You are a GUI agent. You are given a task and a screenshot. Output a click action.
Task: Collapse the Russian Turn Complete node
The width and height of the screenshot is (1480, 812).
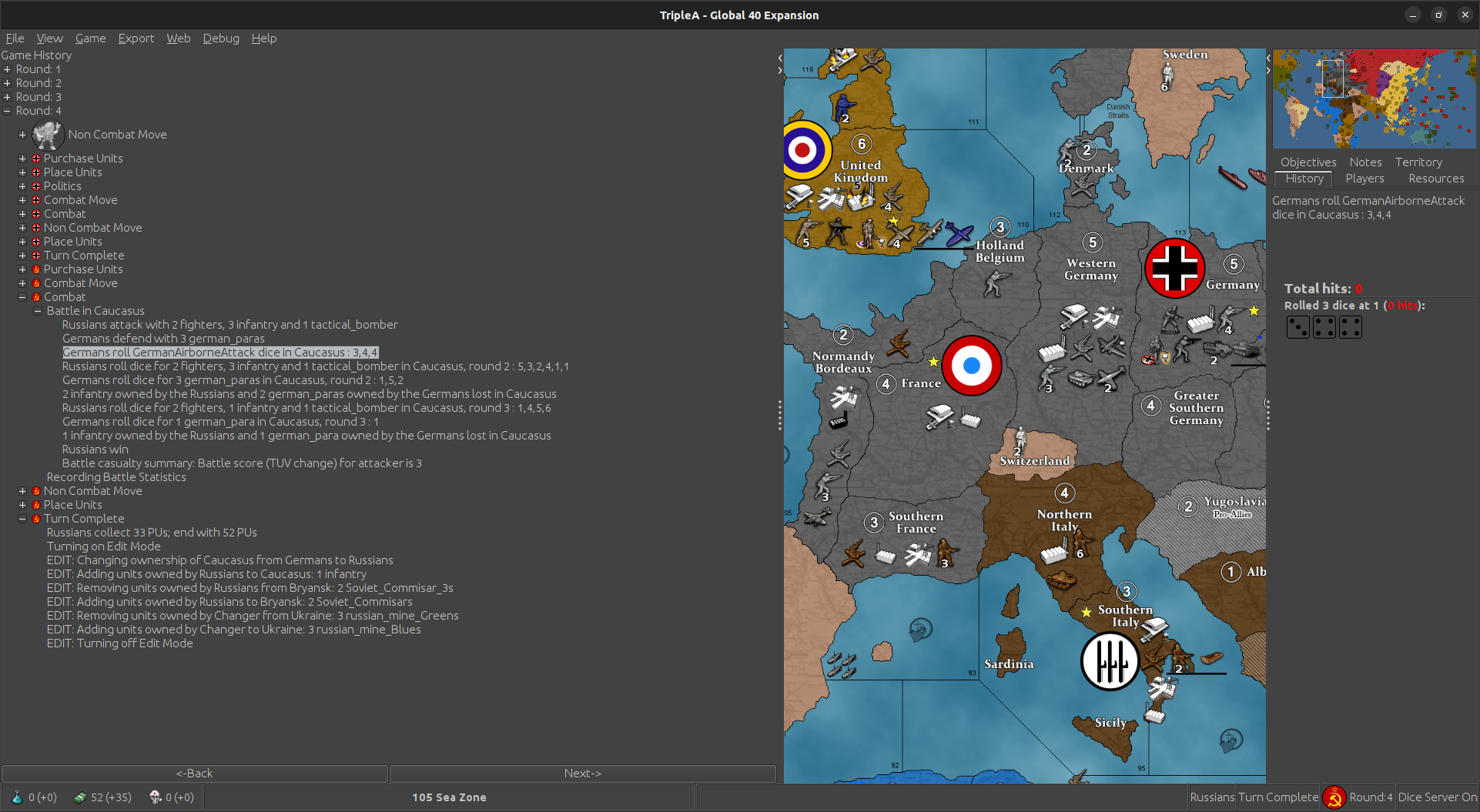pyautogui.click(x=22, y=519)
